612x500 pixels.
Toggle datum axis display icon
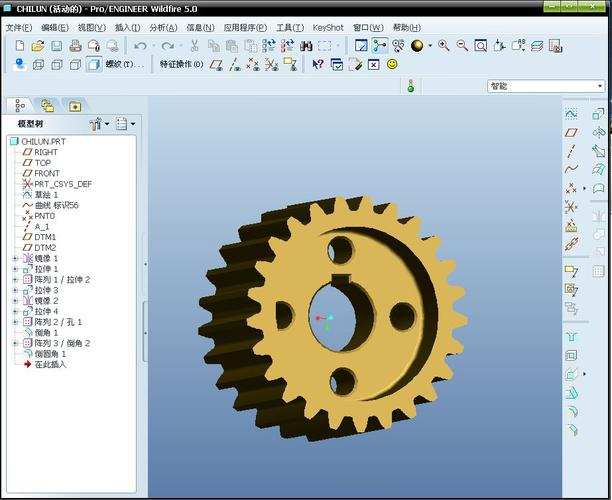click(x=234, y=64)
